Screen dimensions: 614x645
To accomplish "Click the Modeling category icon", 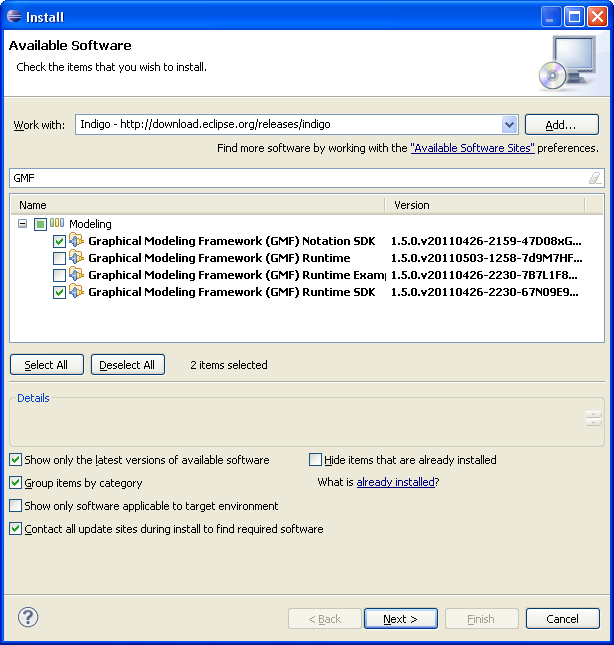I will click(57, 223).
